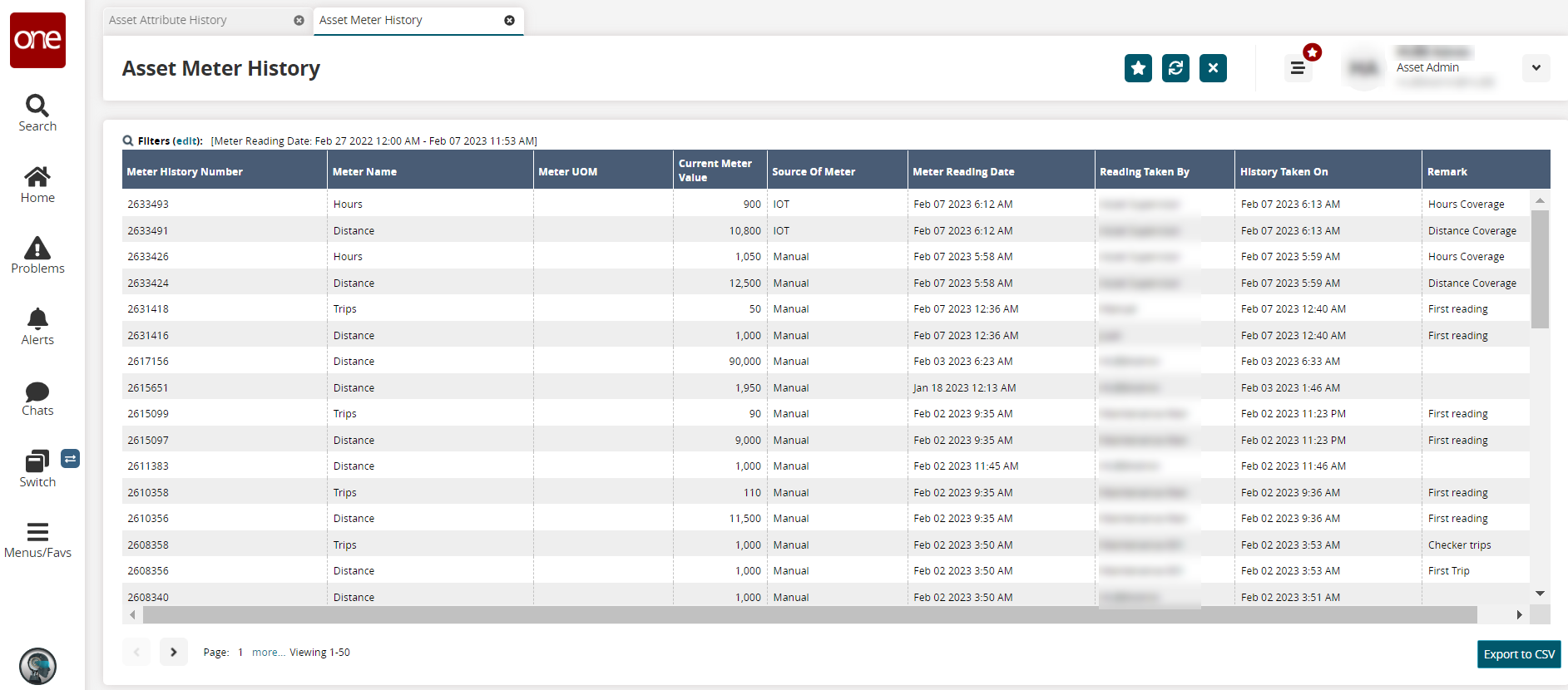
Task: Go to Home in sidebar
Action: pos(37,176)
